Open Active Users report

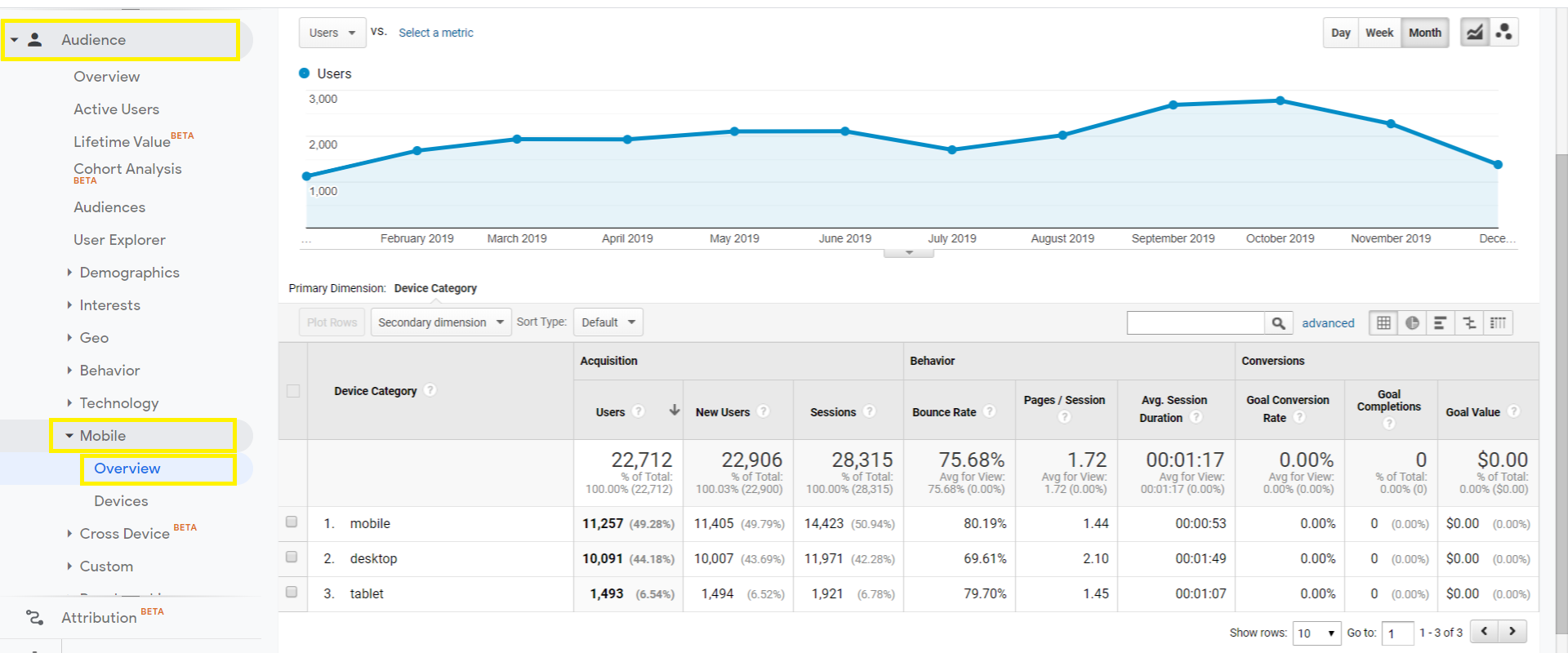click(117, 109)
